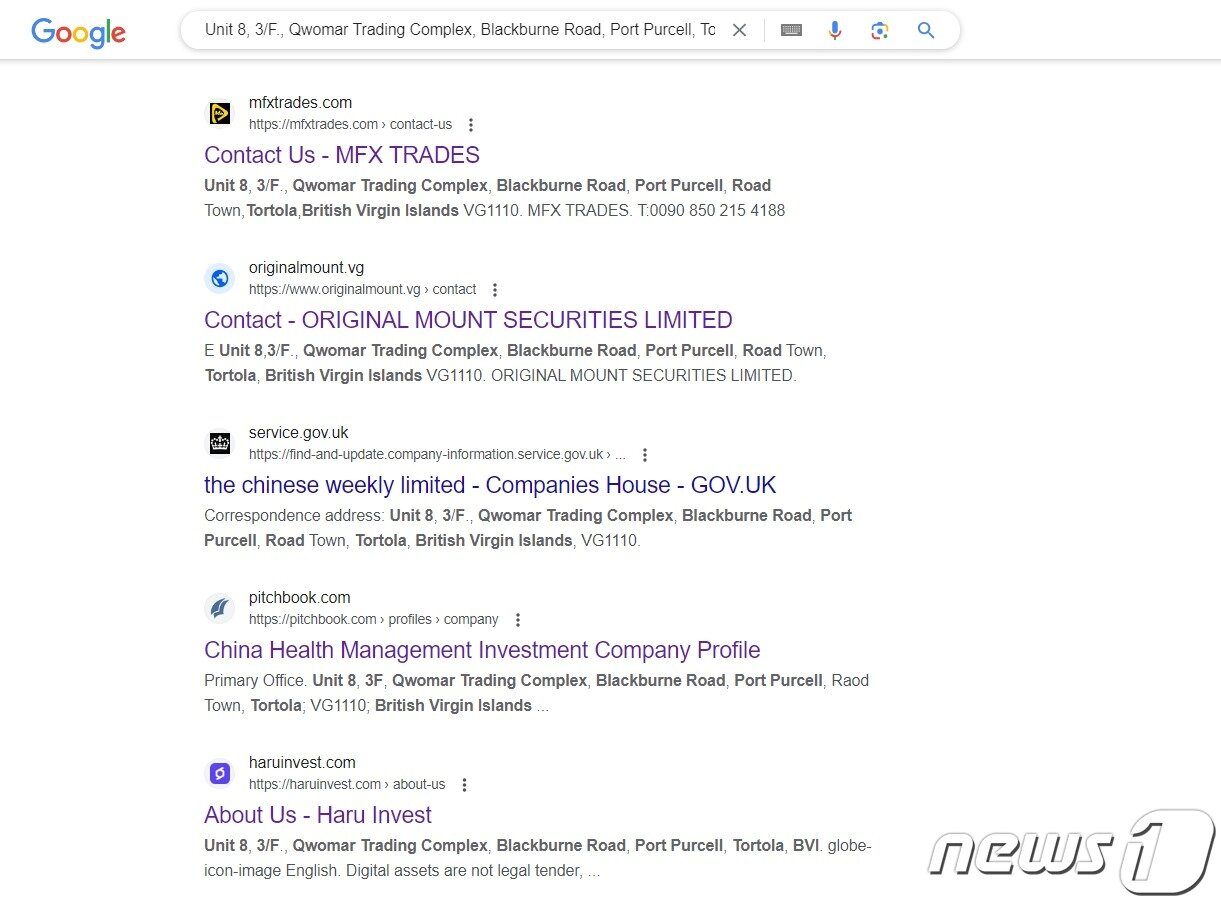This screenshot has height=907, width=1221.
Task: Click the haruinvest.com purple favicon
Action: click(x=220, y=773)
